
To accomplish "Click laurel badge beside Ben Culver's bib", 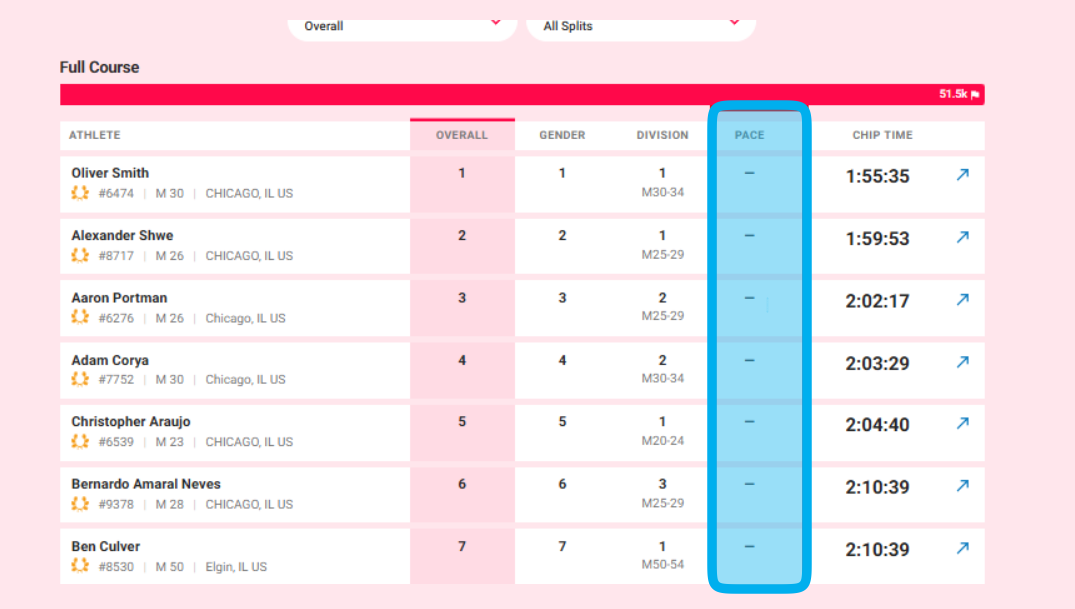I will click(x=80, y=566).
